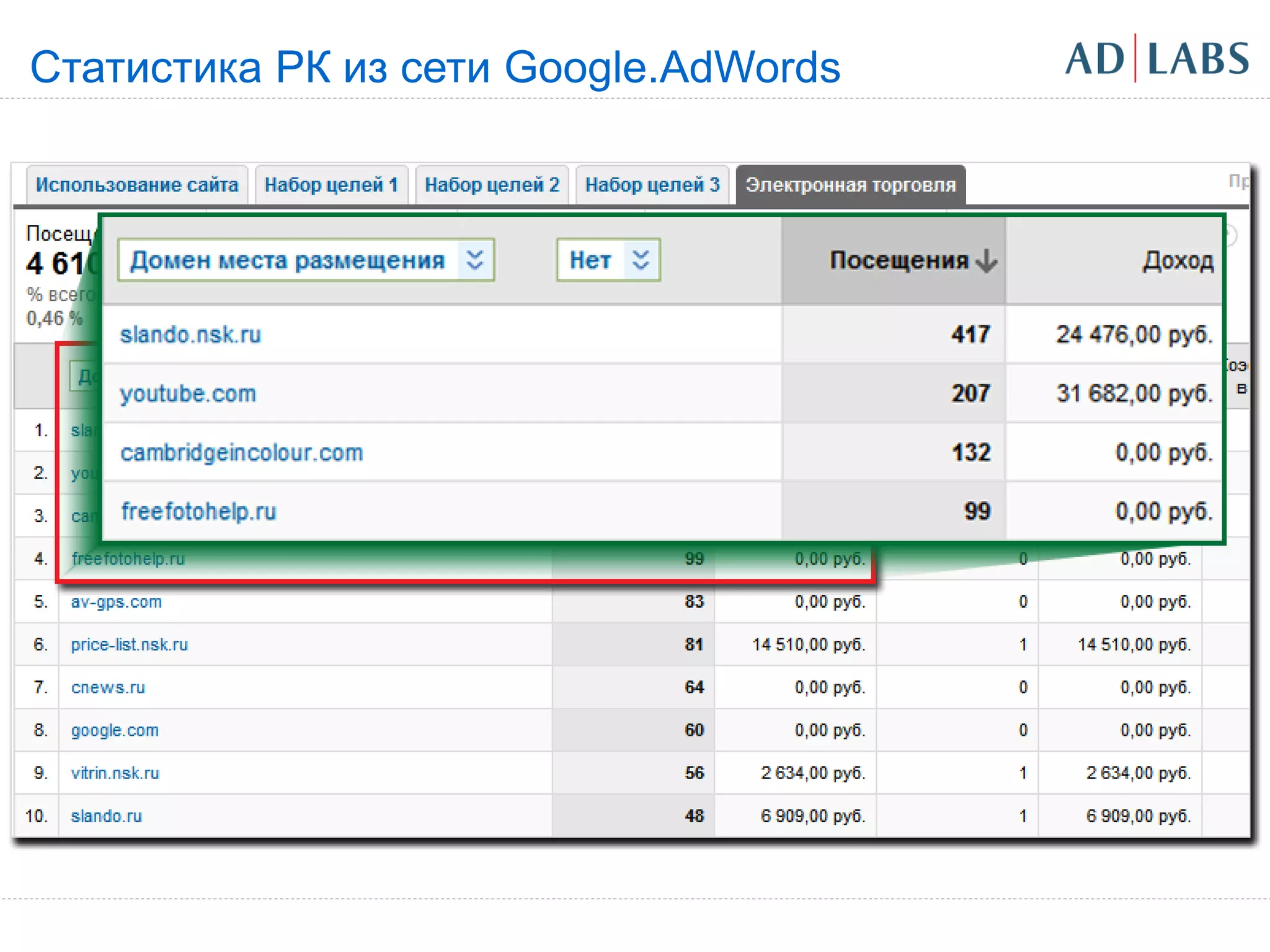Select the 81 visits cell for price-list.nsk.ru

pos(633,645)
